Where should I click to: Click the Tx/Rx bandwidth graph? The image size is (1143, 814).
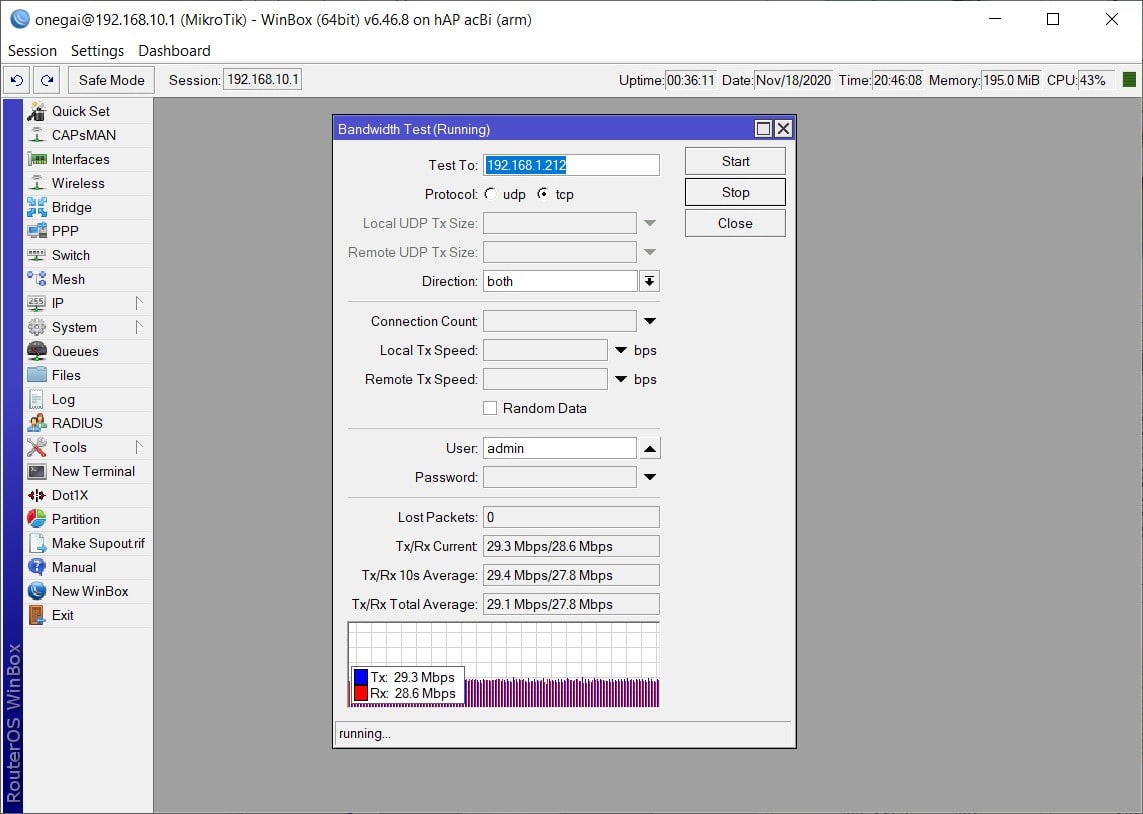pyautogui.click(x=504, y=664)
